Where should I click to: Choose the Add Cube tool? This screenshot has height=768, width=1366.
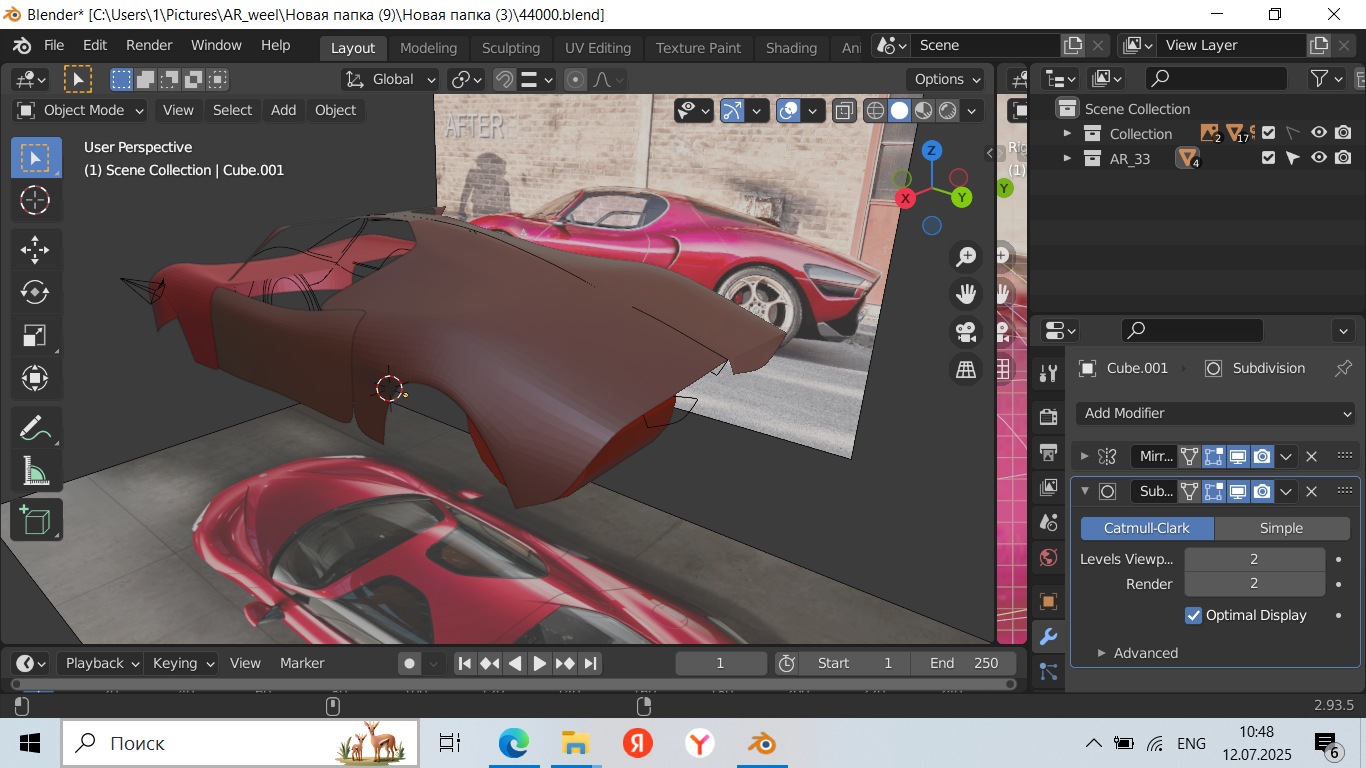pyautogui.click(x=35, y=520)
